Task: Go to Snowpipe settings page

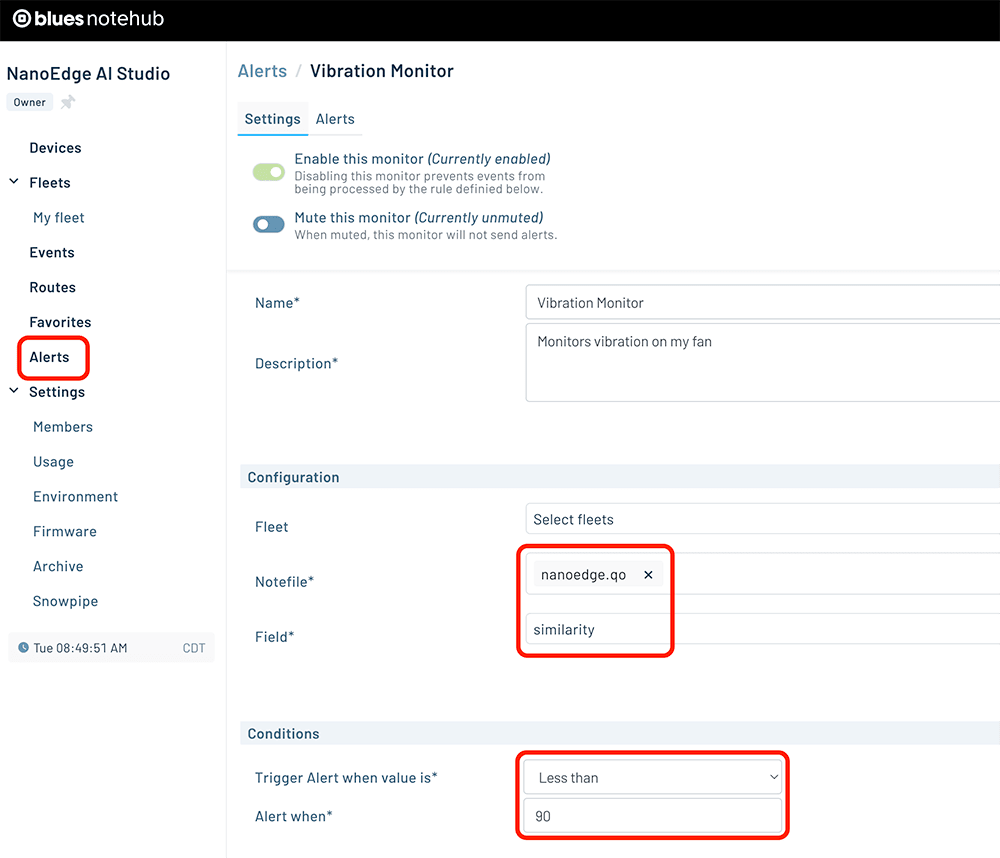Action: [65, 601]
